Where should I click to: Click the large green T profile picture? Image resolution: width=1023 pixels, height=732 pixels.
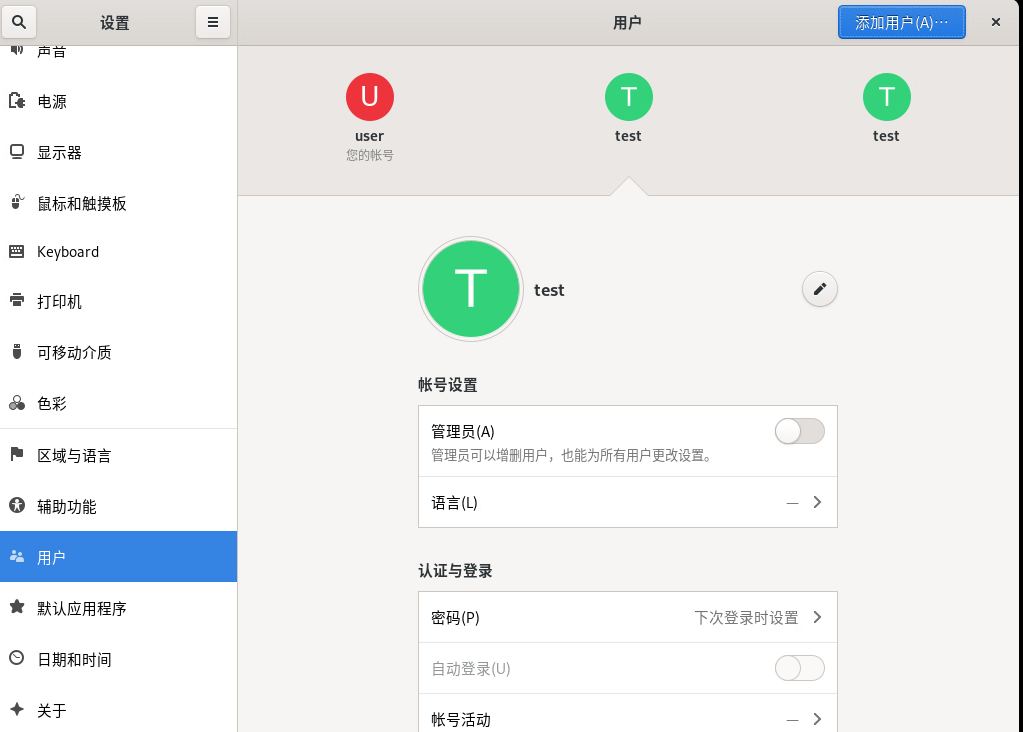[x=471, y=289]
